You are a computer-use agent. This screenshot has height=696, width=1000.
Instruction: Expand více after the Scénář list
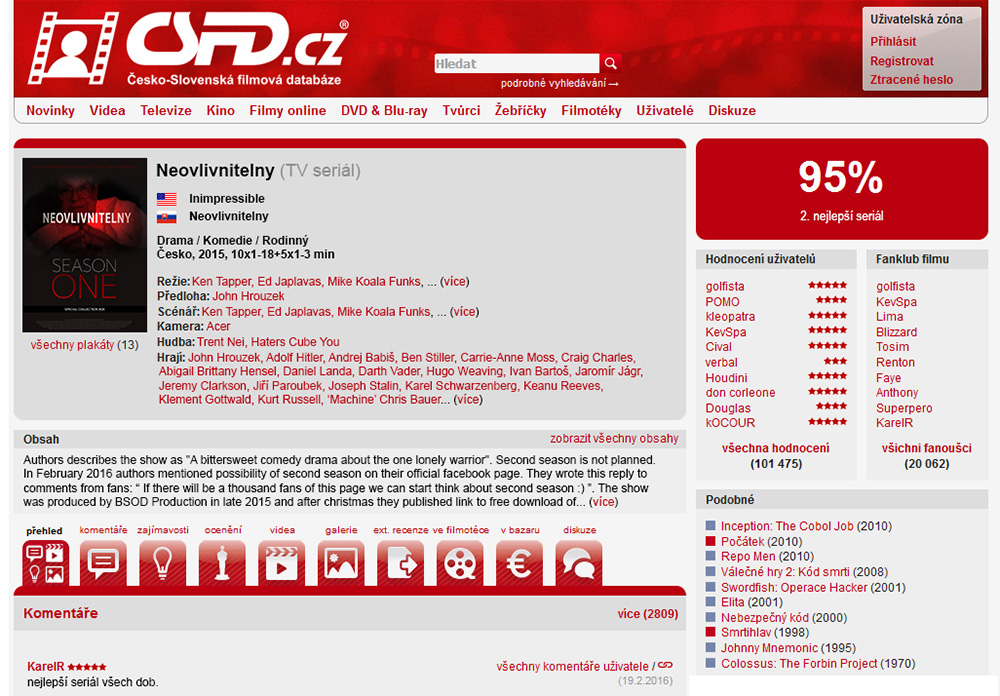[x=464, y=312]
